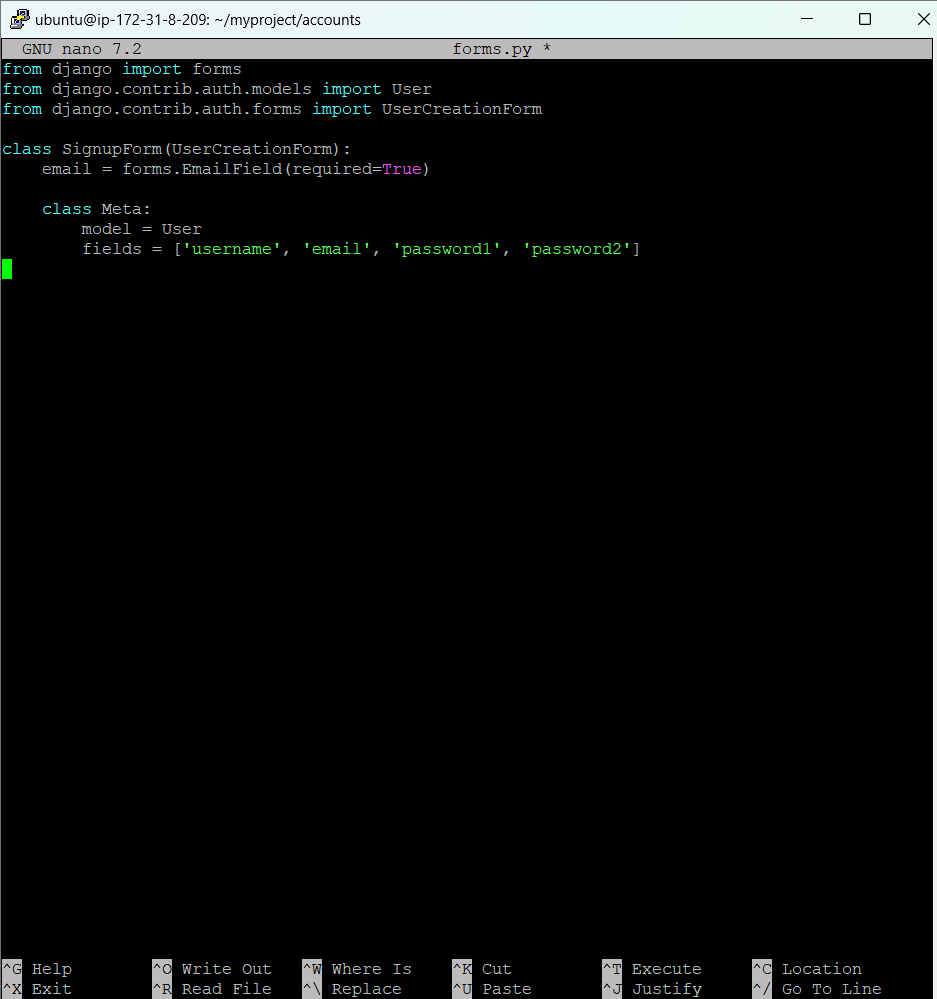Click 'forms' at end of first import line
This screenshot has height=999, width=937.
[217, 69]
